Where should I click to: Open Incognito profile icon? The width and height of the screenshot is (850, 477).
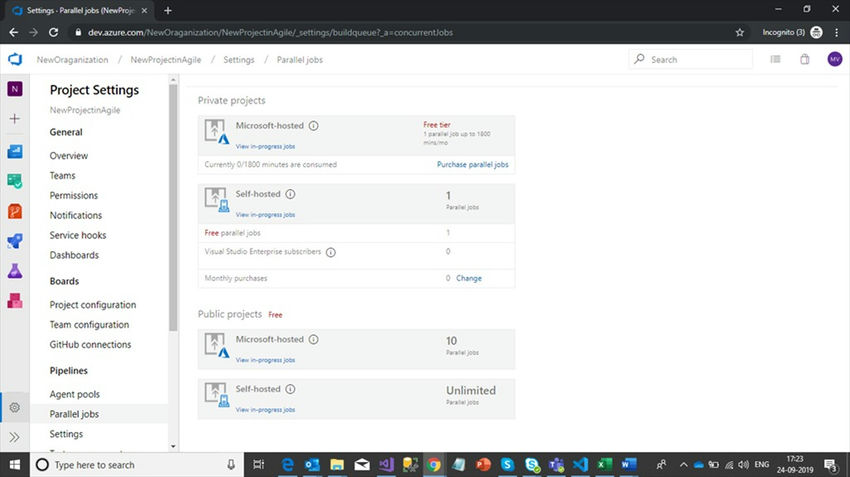[x=816, y=33]
